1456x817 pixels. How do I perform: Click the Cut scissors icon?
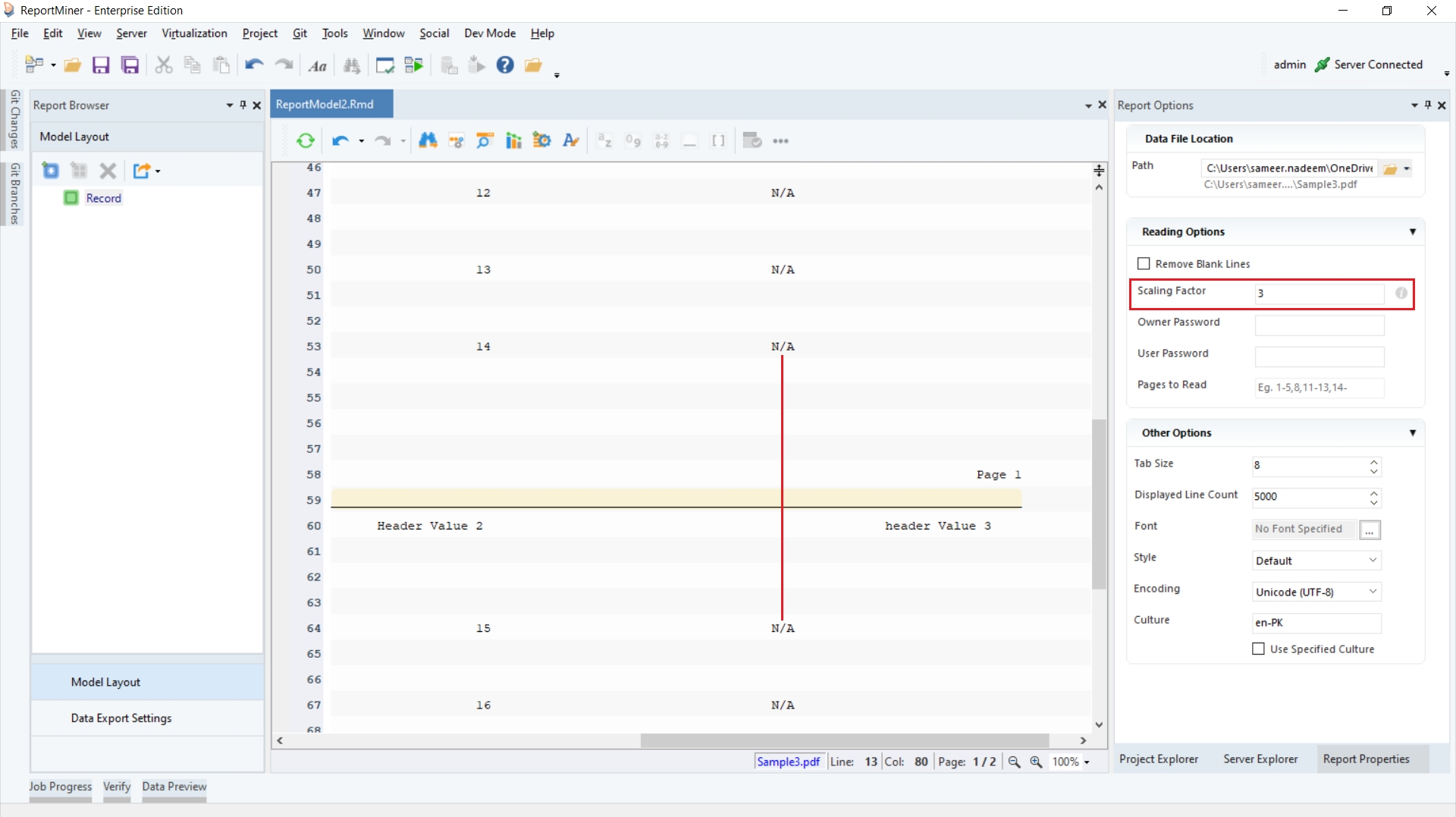click(163, 65)
